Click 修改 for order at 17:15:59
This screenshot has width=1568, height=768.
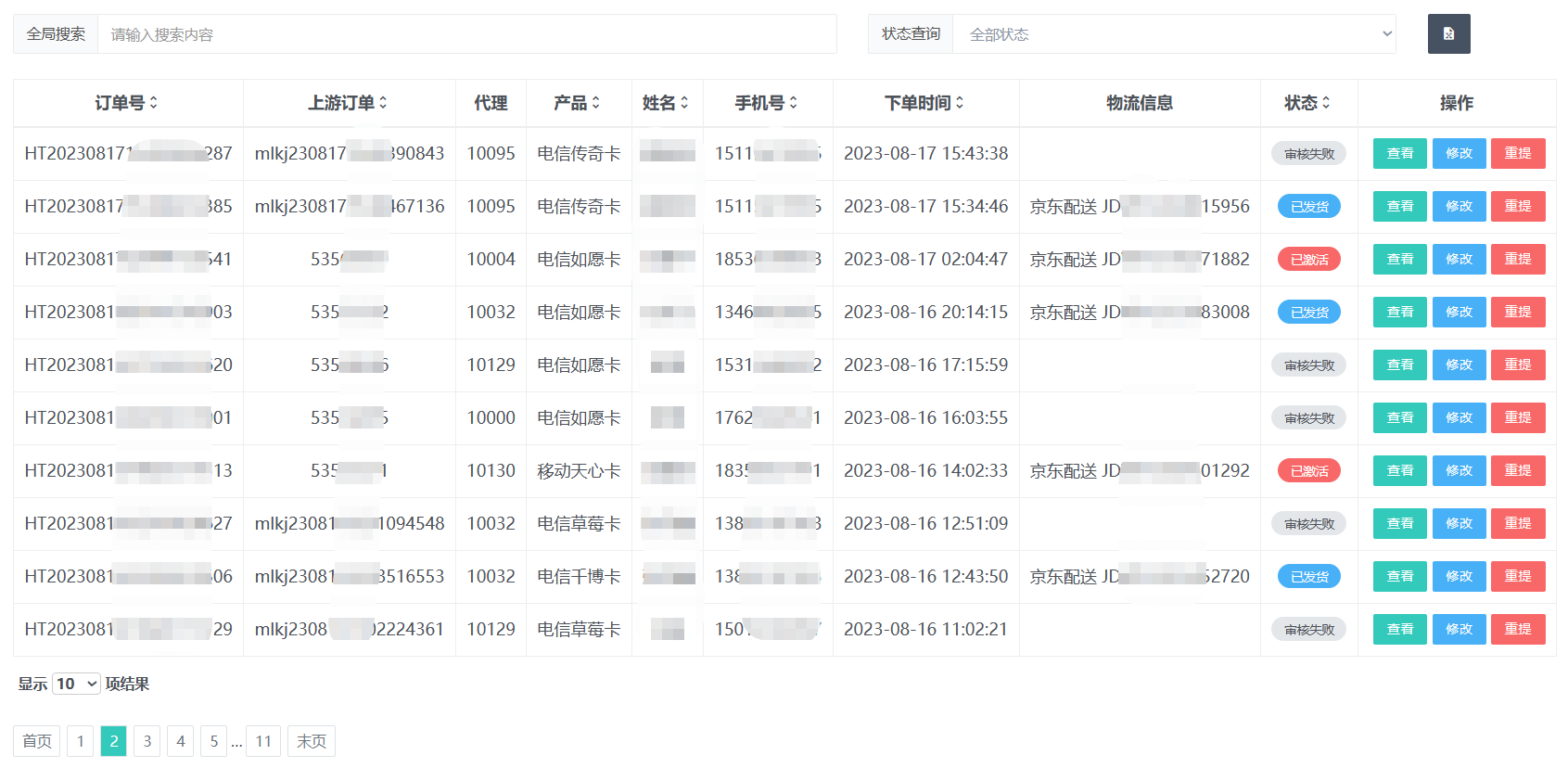click(x=1460, y=365)
